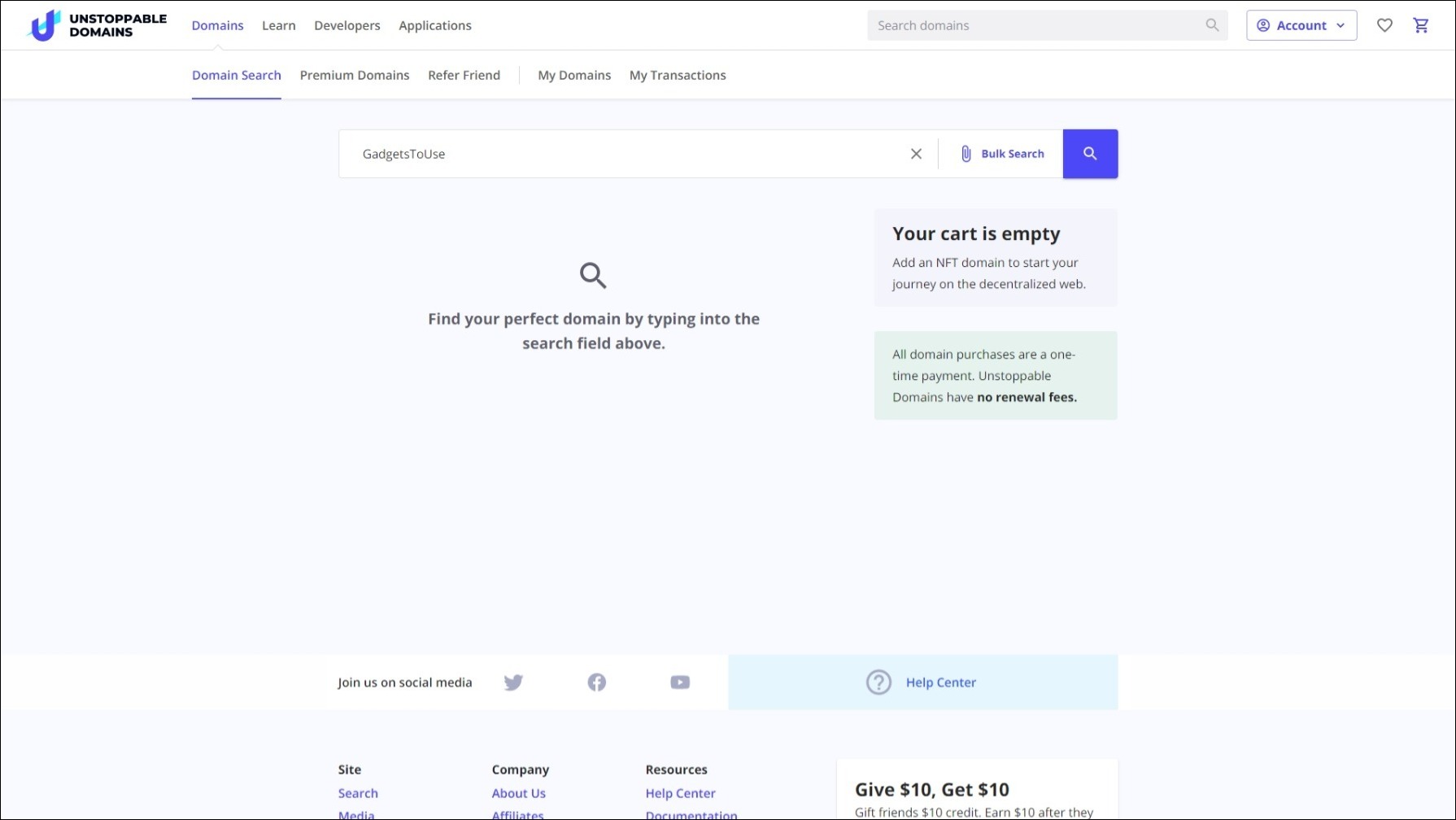Click the 'Resources' footer heading
This screenshot has height=820, width=1456.
677,770
